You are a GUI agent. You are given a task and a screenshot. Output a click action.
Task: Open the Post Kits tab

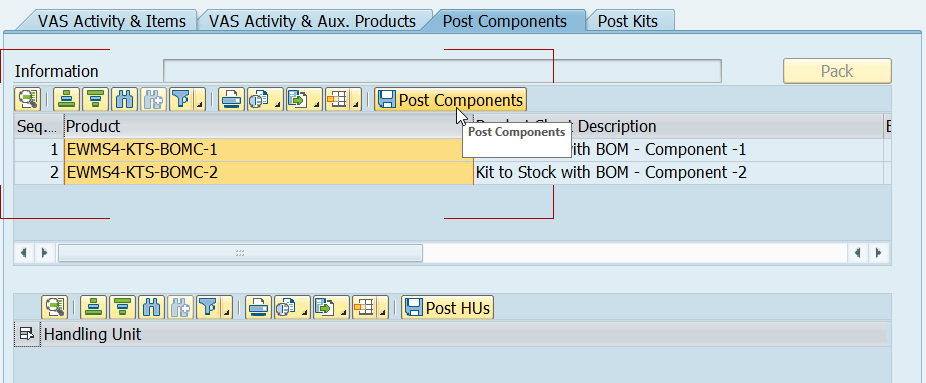[628, 22]
